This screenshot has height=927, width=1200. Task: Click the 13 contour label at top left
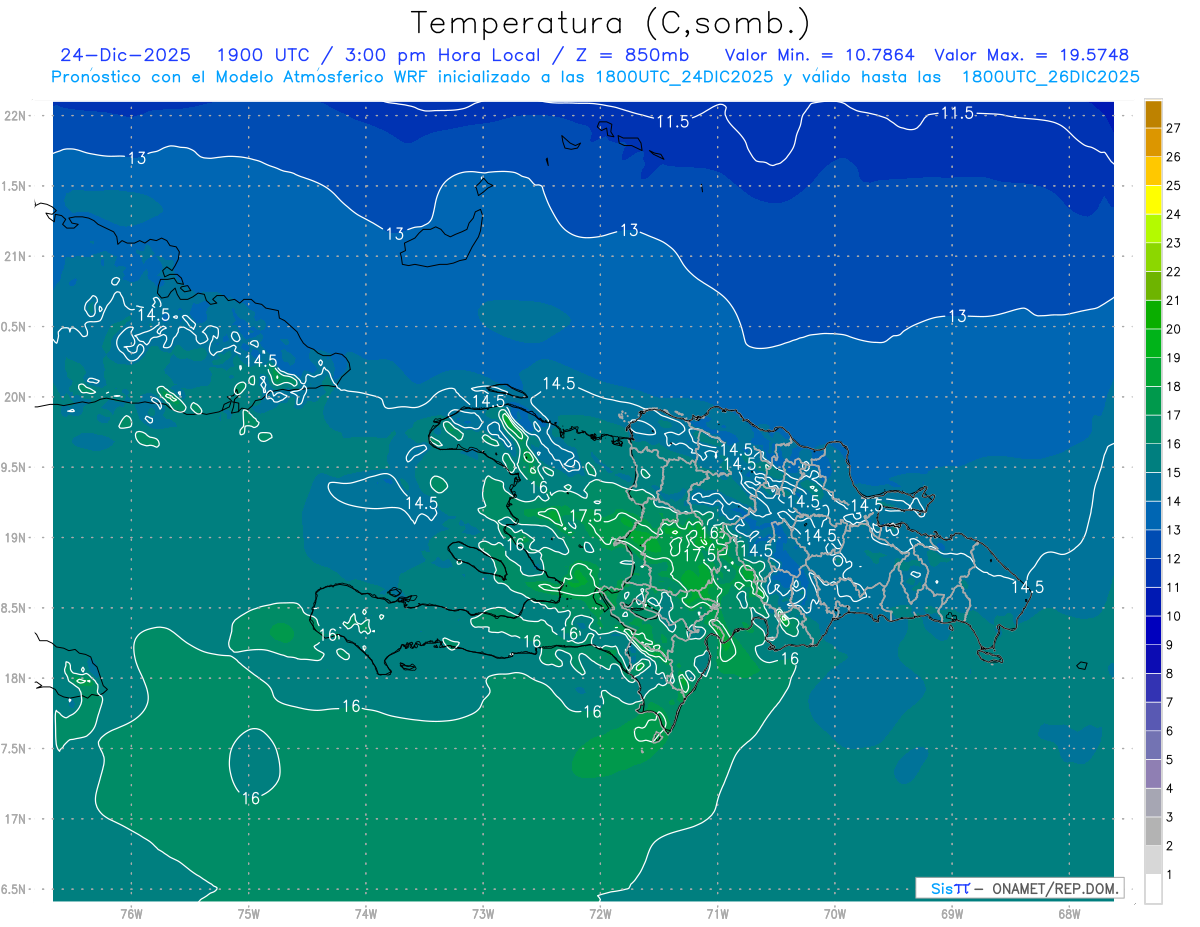pyautogui.click(x=138, y=157)
